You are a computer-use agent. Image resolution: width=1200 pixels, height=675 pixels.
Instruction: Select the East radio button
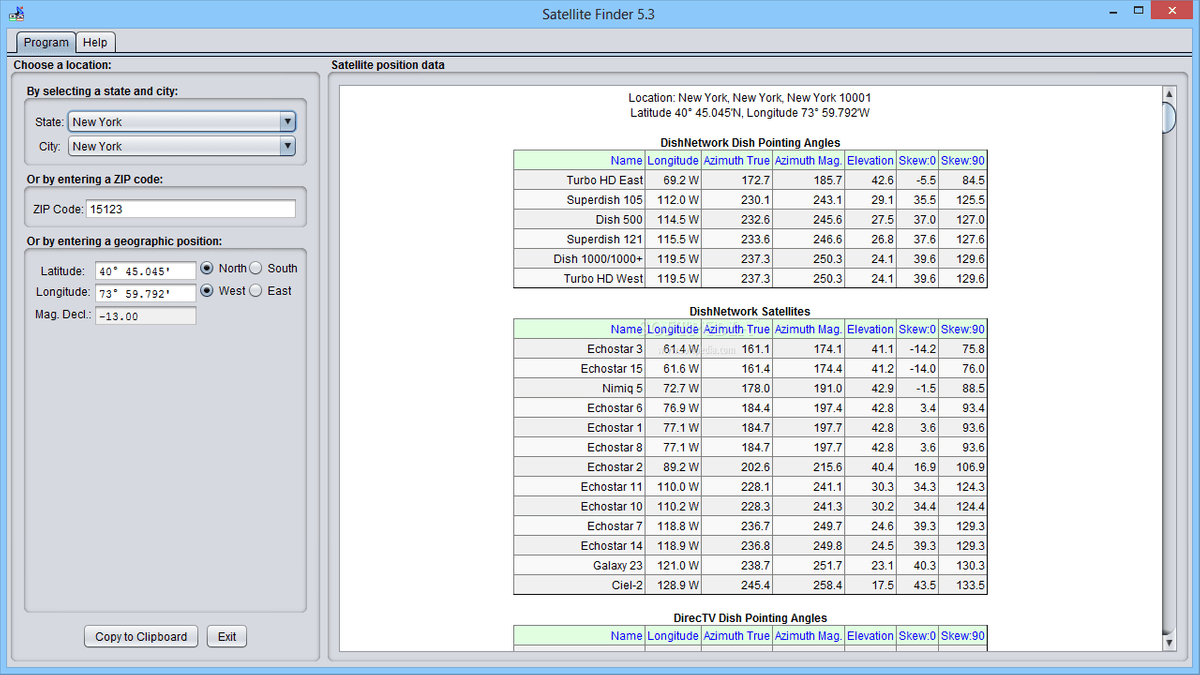tap(256, 290)
